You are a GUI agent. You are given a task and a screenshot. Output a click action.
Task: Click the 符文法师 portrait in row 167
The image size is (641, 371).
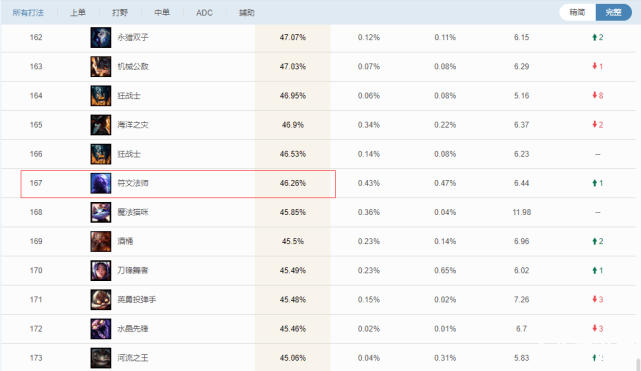pos(101,183)
